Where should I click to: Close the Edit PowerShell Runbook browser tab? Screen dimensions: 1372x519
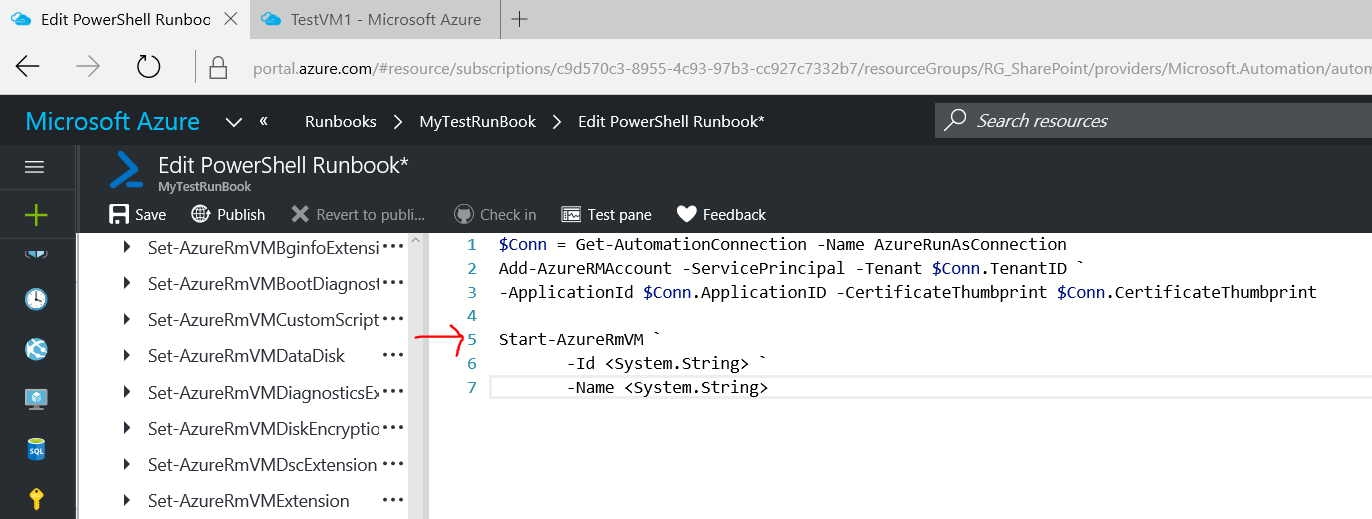click(x=231, y=19)
